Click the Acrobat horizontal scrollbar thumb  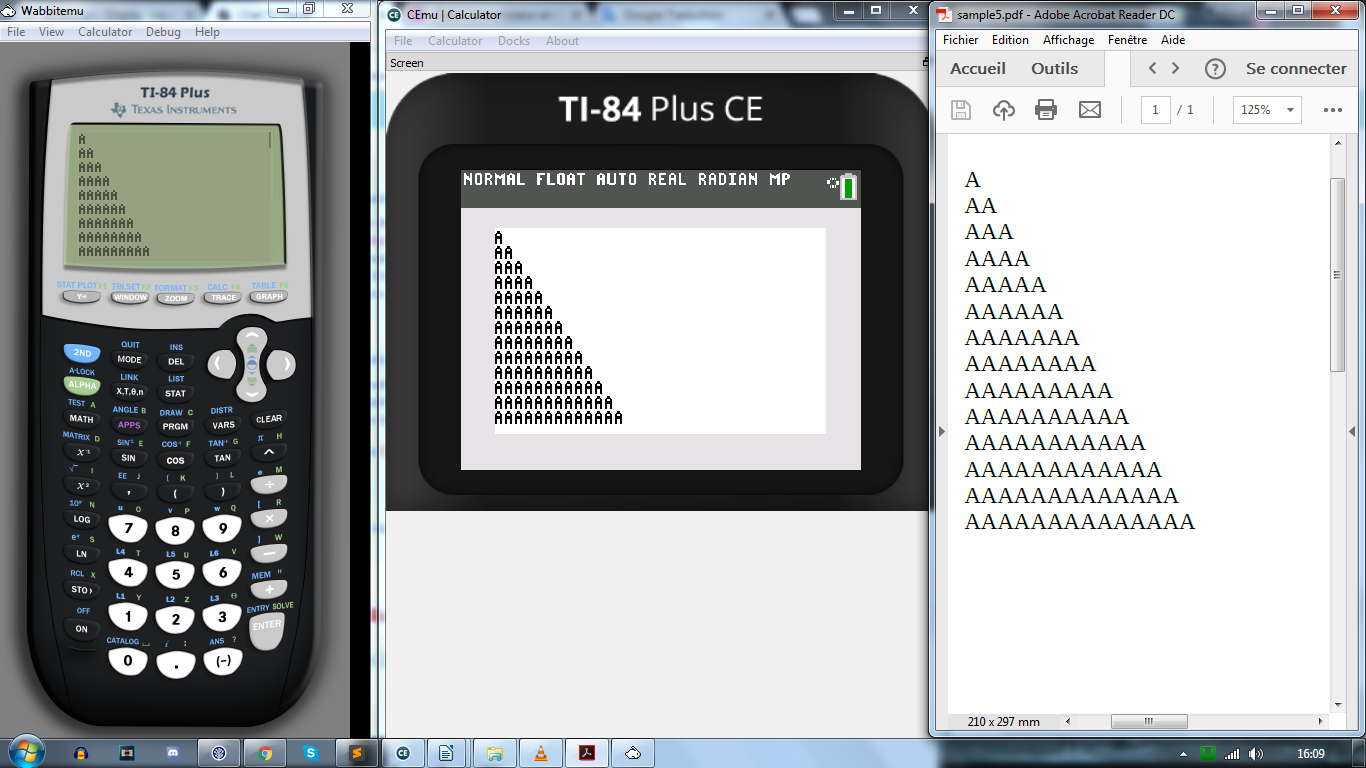(x=1149, y=722)
